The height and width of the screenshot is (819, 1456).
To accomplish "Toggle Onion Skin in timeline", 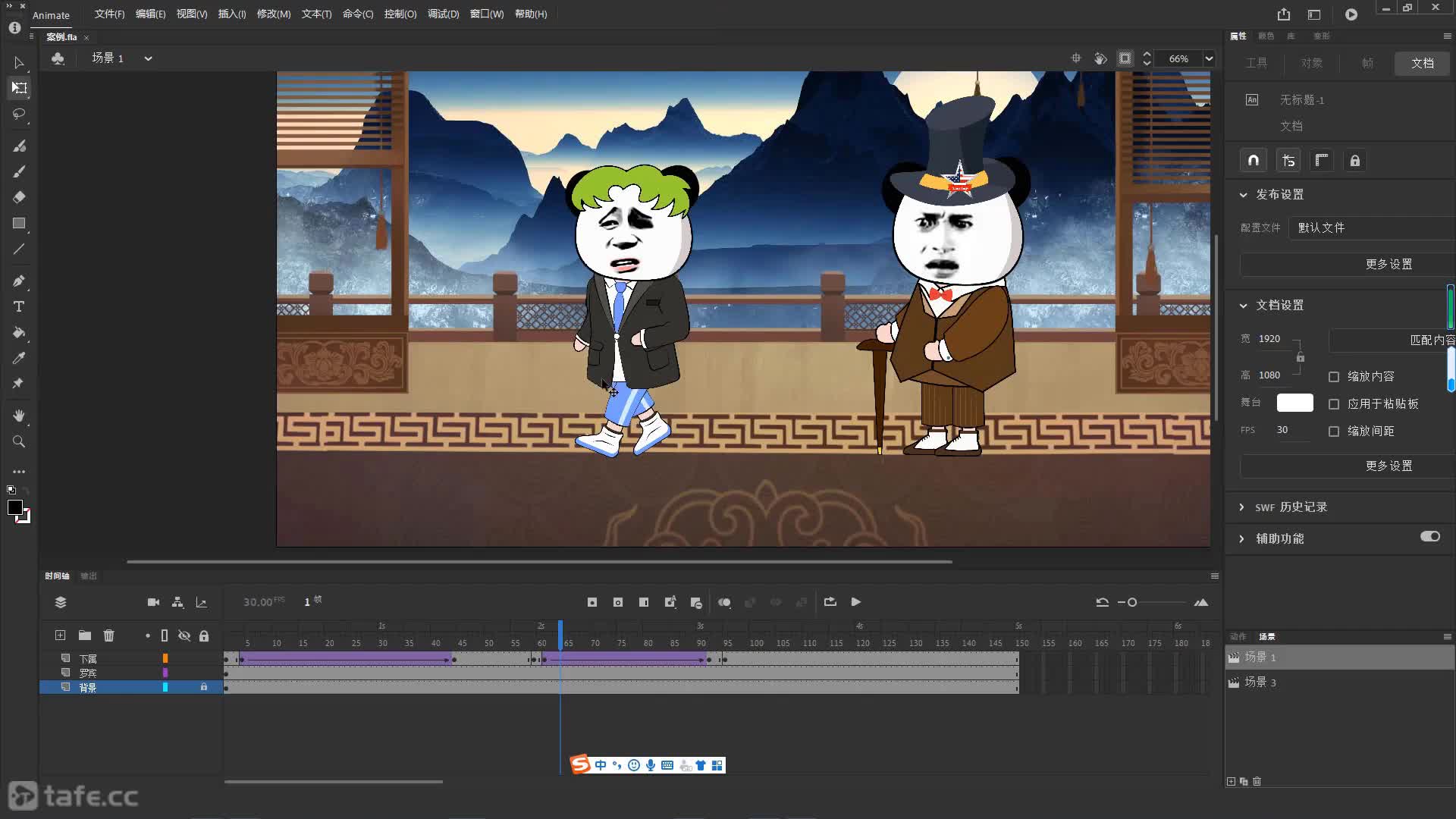I will point(724,602).
